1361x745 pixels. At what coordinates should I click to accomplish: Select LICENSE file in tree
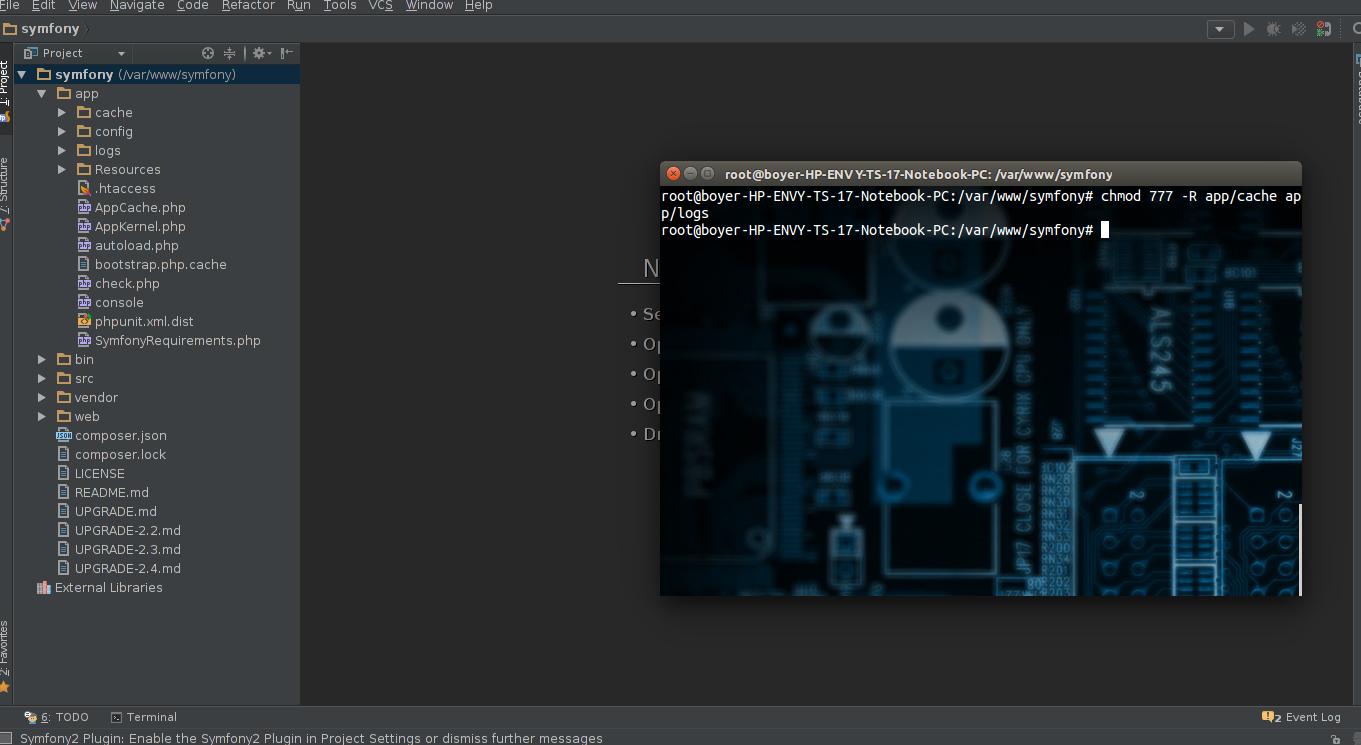tap(99, 473)
